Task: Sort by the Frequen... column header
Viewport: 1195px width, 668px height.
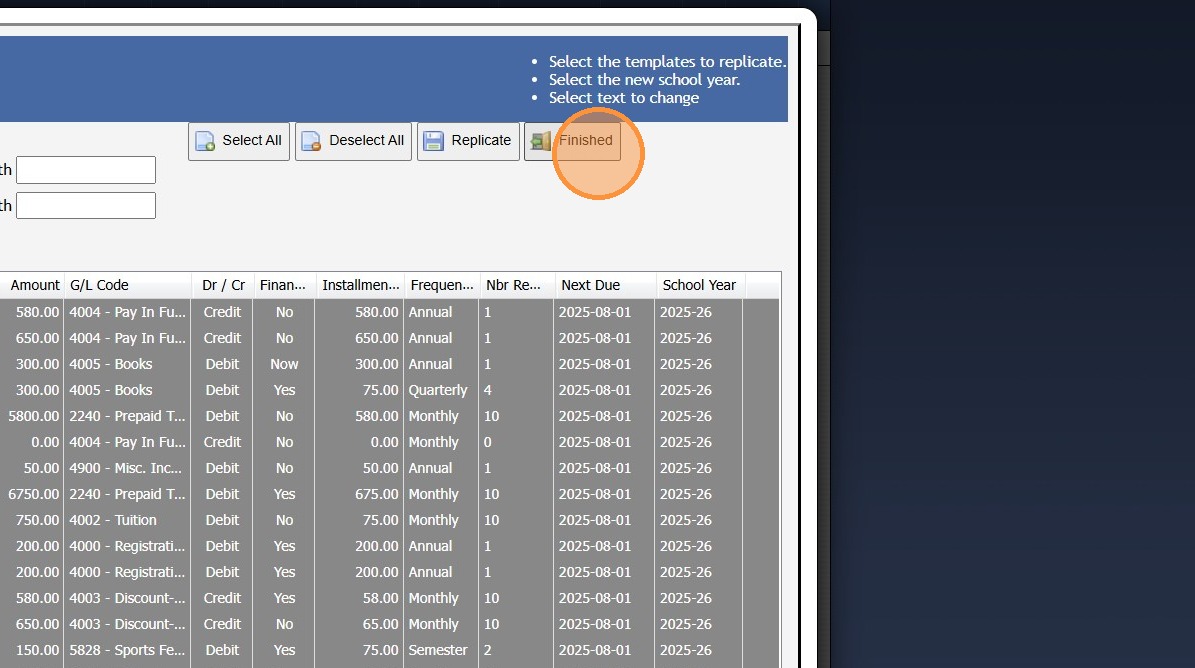Action: click(x=441, y=285)
